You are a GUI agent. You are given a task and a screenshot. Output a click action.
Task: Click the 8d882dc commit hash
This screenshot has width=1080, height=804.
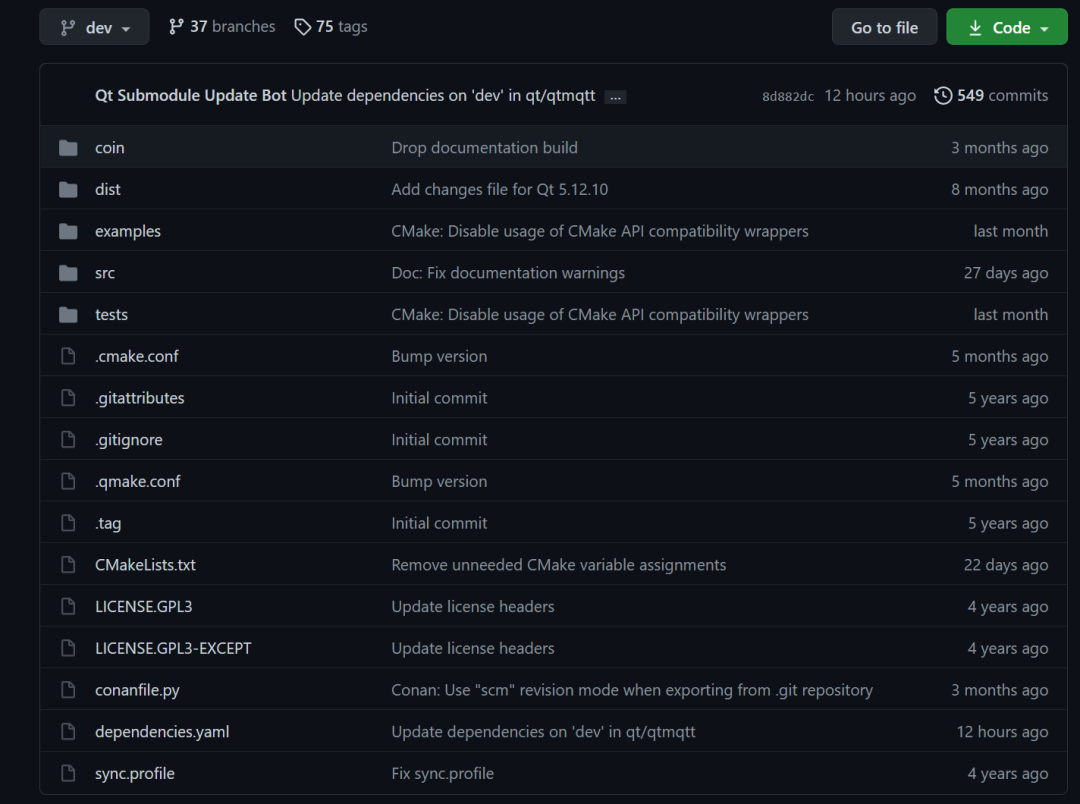tap(788, 97)
